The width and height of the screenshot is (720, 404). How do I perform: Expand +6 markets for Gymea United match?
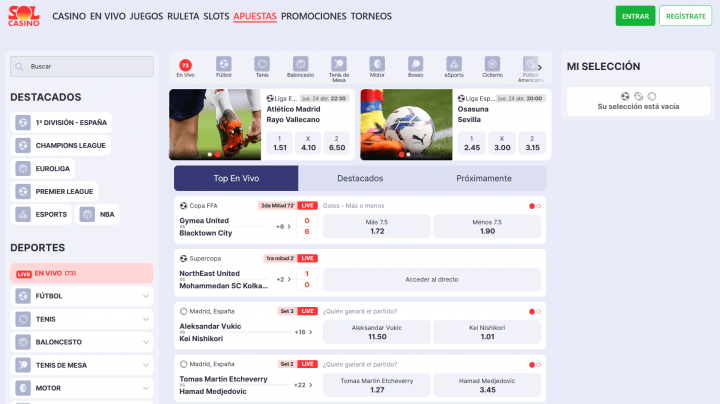tap(283, 226)
